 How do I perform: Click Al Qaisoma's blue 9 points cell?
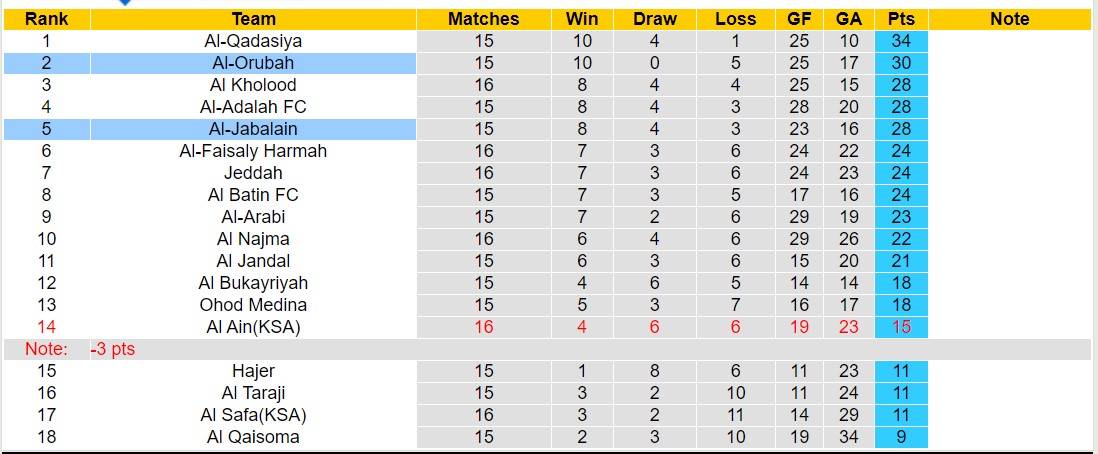901,437
